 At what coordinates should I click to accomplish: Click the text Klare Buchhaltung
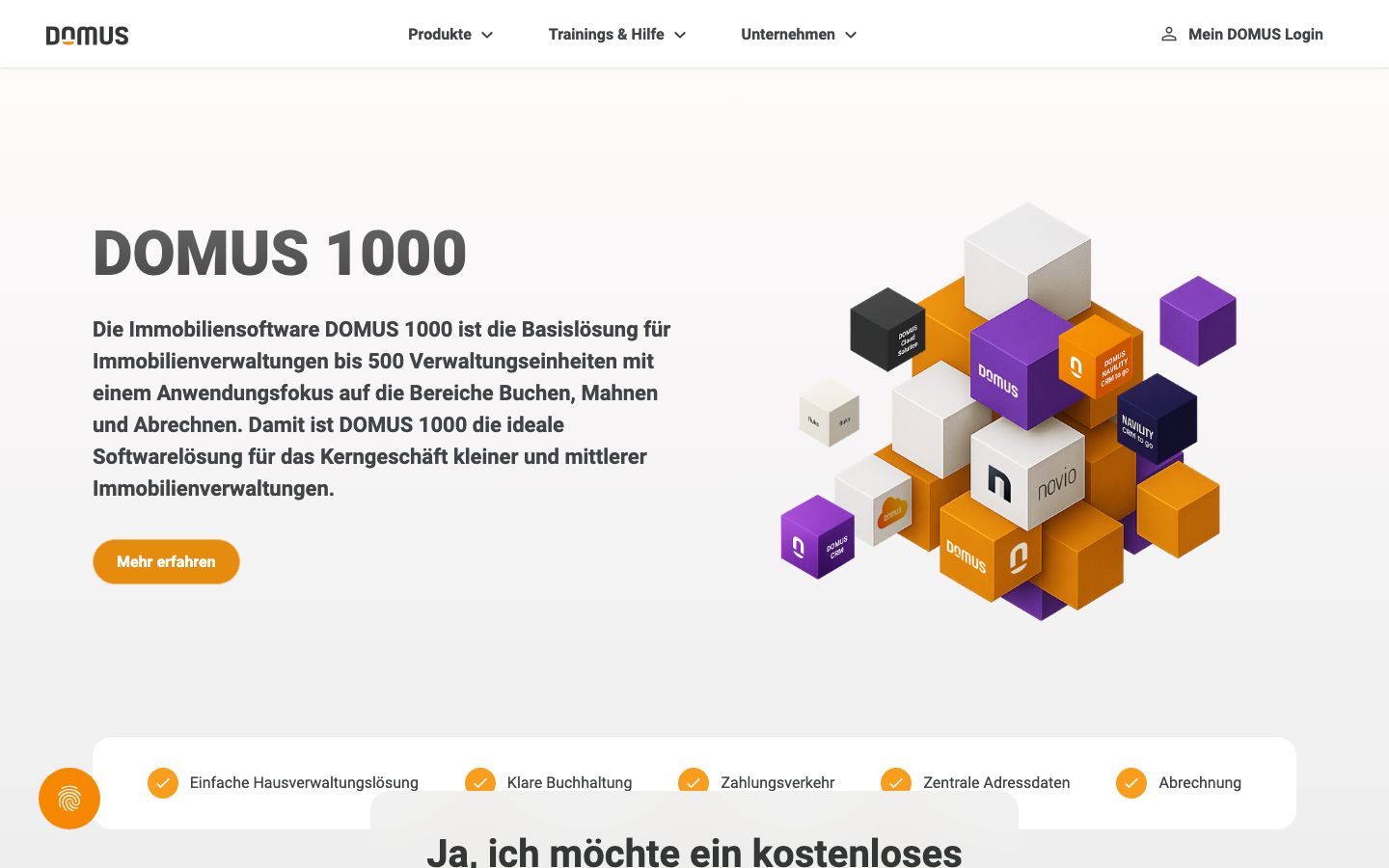[x=569, y=782]
